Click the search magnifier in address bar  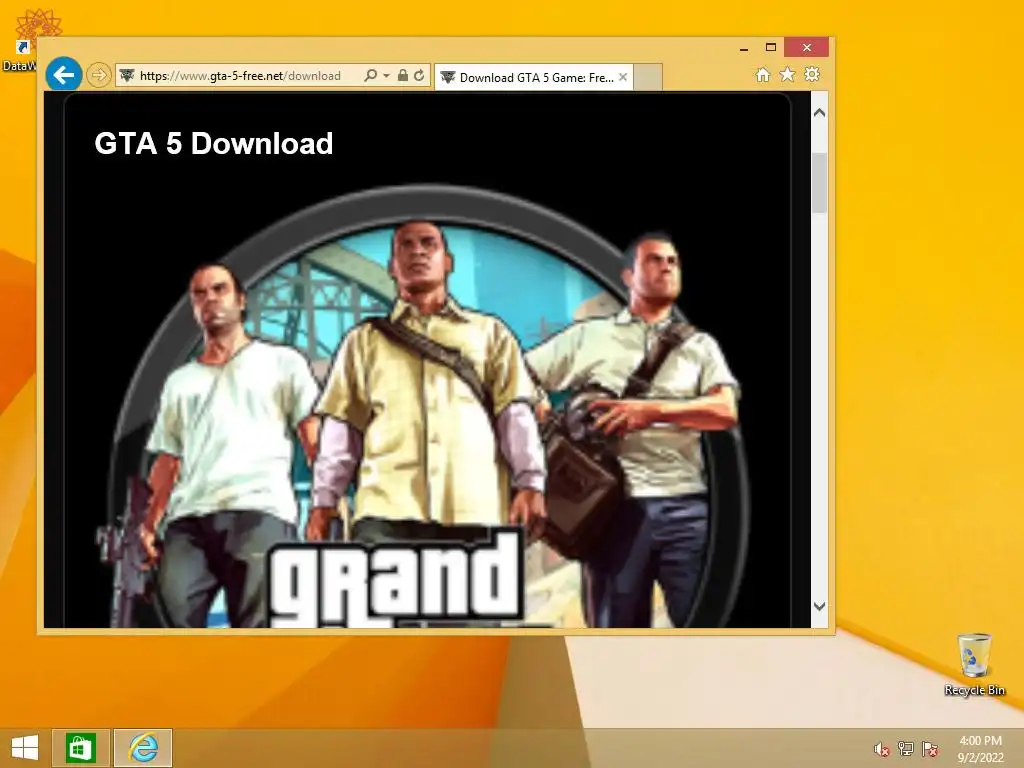click(370, 76)
